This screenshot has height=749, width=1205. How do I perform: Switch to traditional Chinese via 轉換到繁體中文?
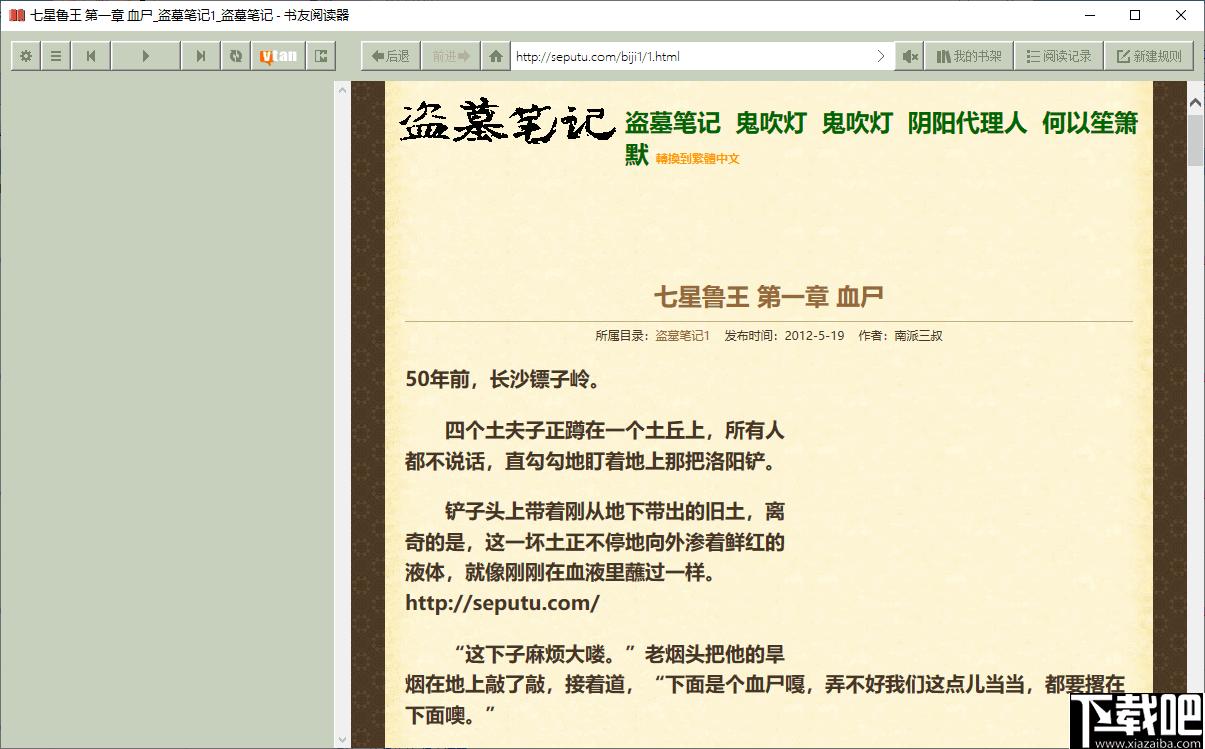tap(698, 158)
